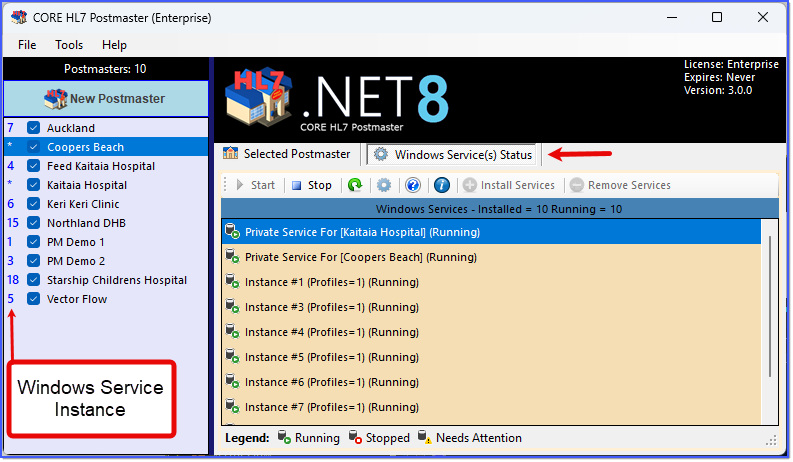Toggle the Starship Childrens Hospital checkbox
793x462 pixels.
click(33, 280)
